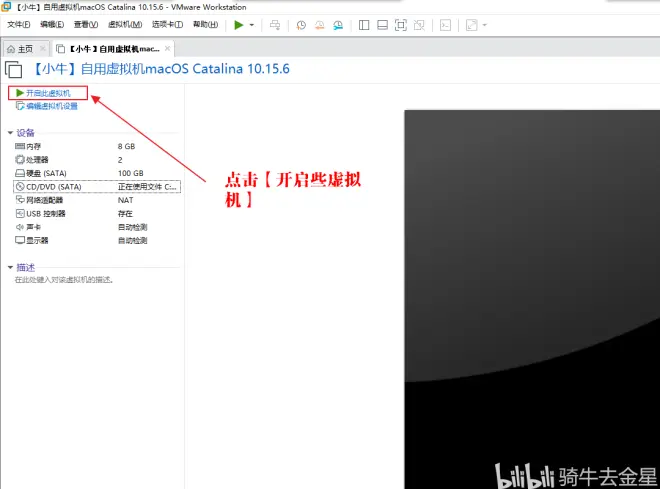
Task: Click the 100 GB disk size value
Action: click(x=130, y=173)
